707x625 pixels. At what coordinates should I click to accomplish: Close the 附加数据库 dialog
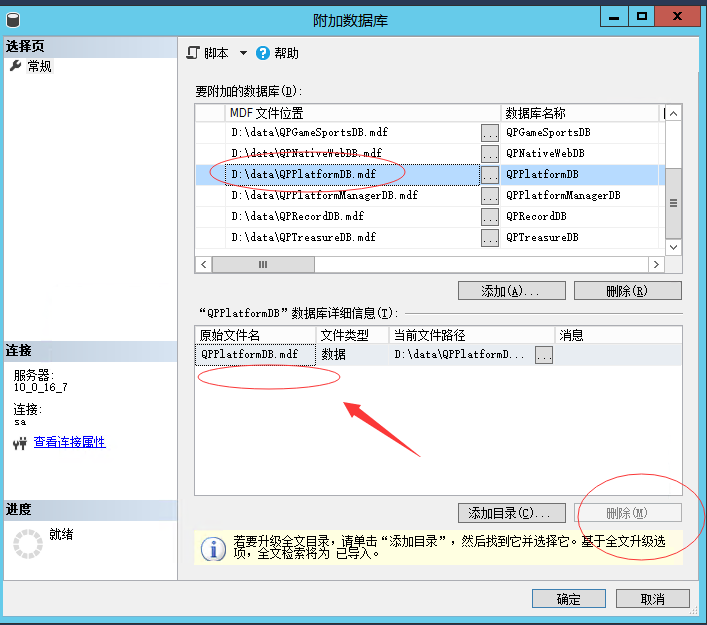(677, 17)
